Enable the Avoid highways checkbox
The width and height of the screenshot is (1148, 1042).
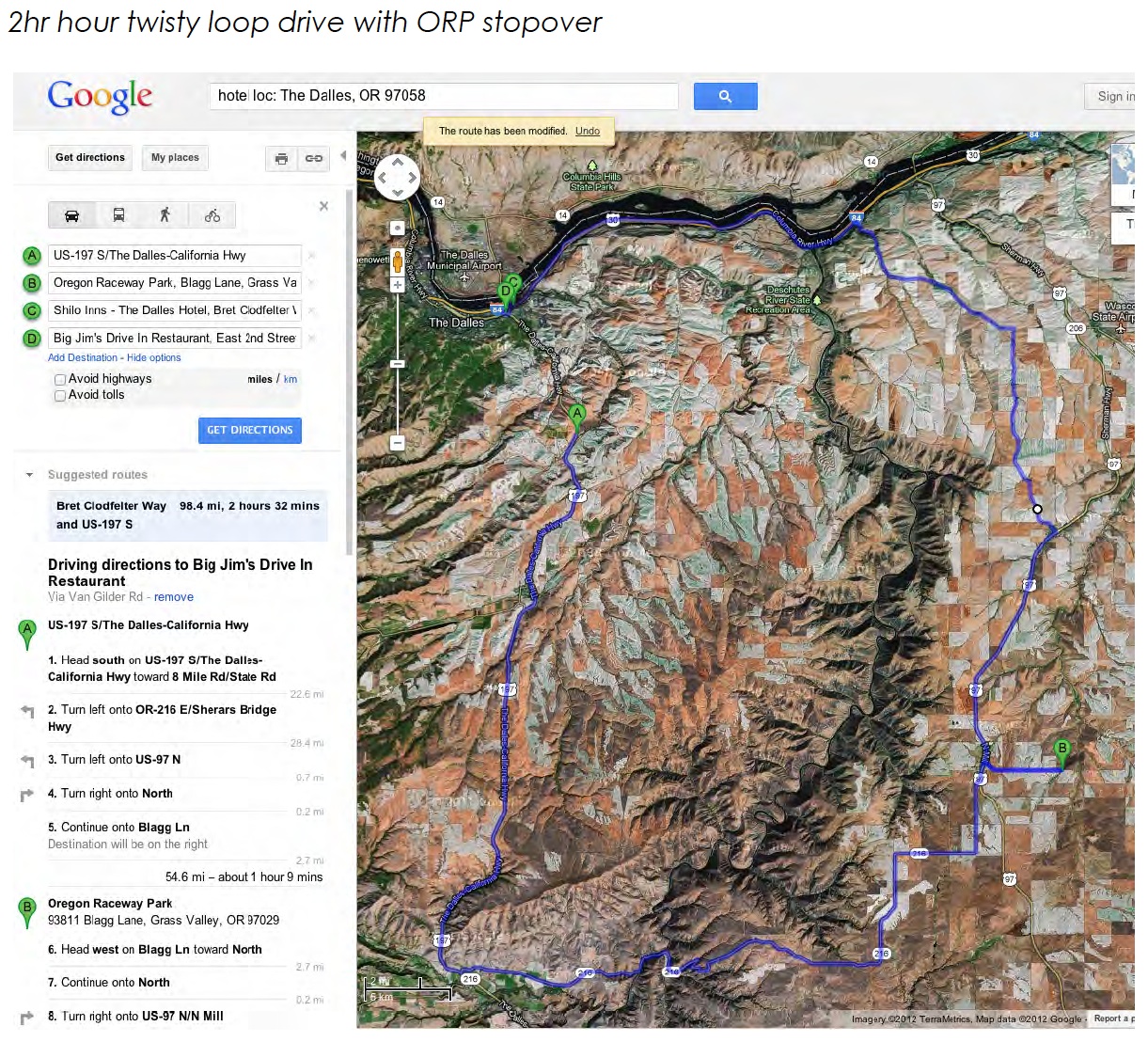tap(60, 380)
